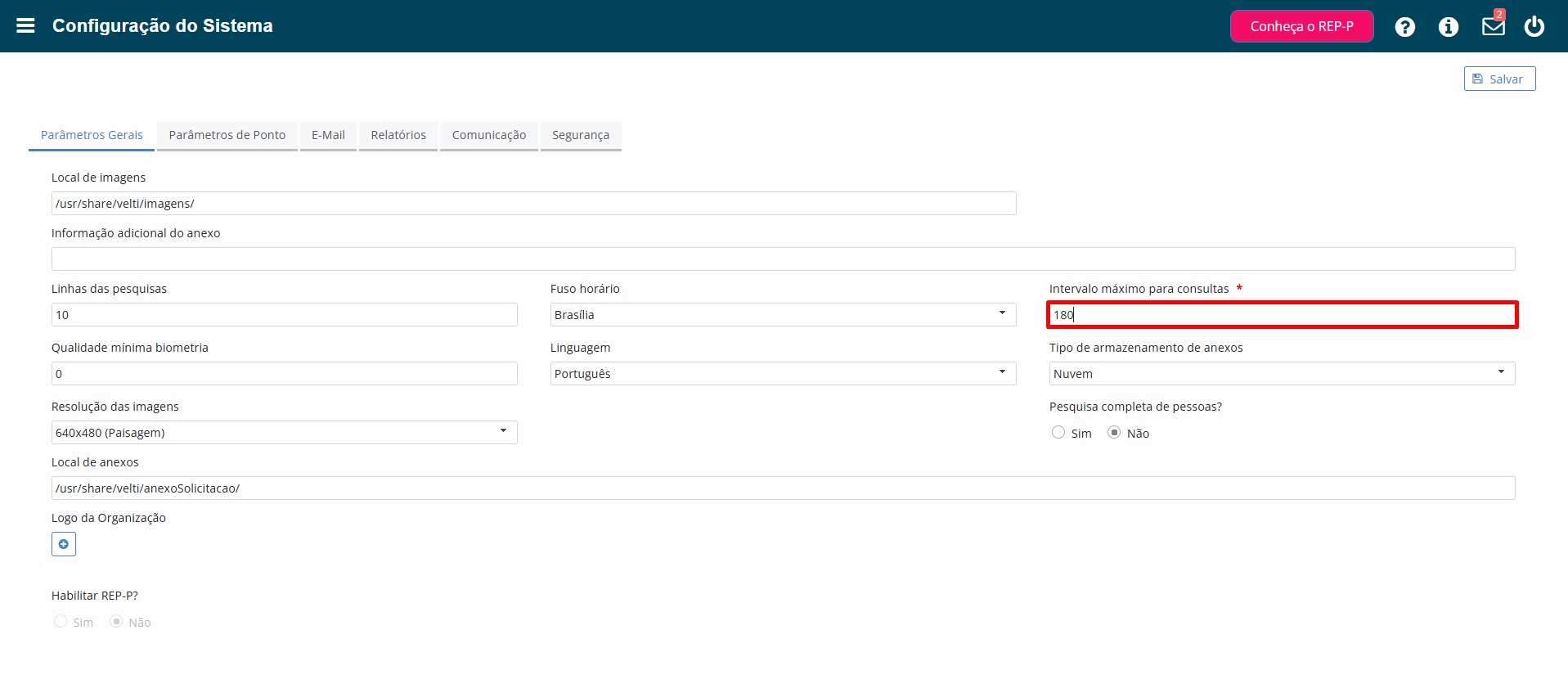Click the Configuração do Sistema title

point(163,26)
